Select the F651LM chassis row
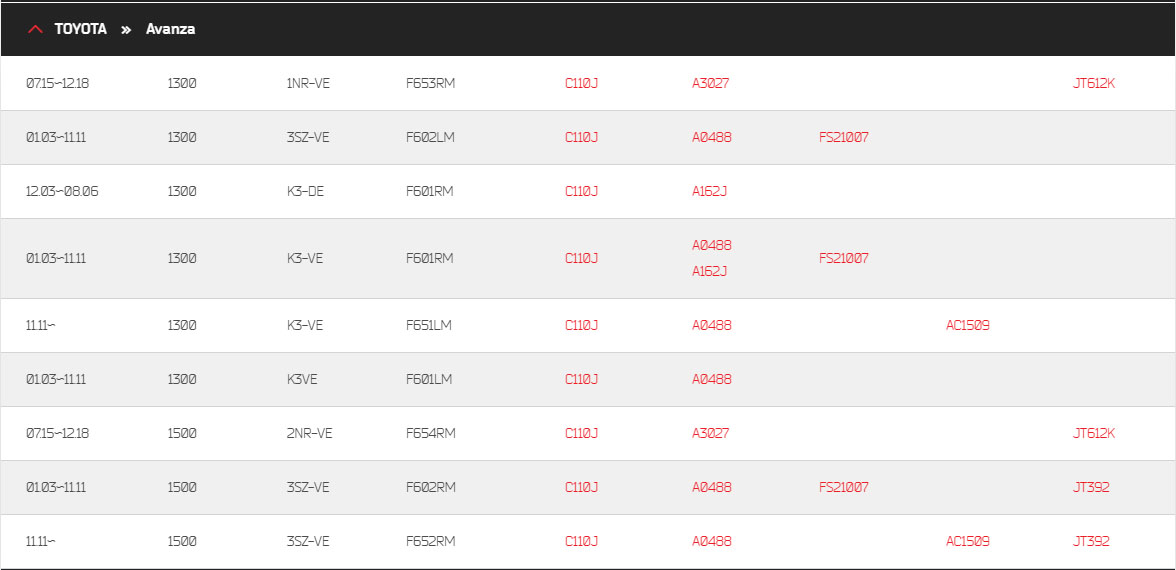Screen dimensions: 1176x570 (x=588, y=326)
